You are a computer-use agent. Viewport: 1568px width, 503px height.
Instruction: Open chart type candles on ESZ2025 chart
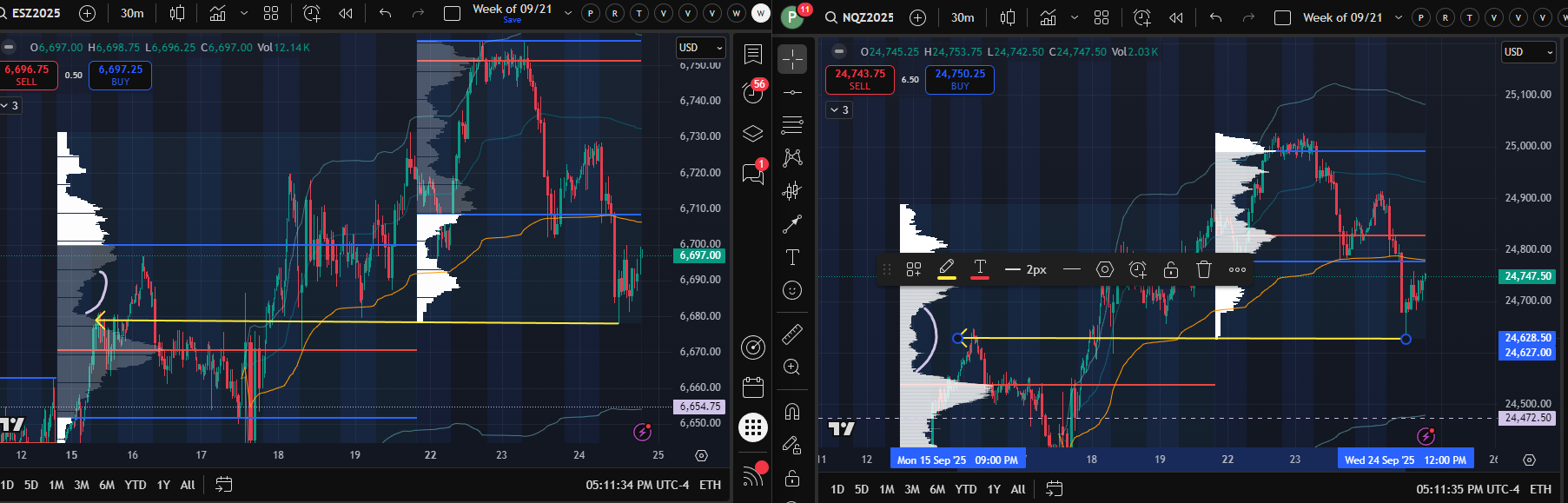point(177,13)
